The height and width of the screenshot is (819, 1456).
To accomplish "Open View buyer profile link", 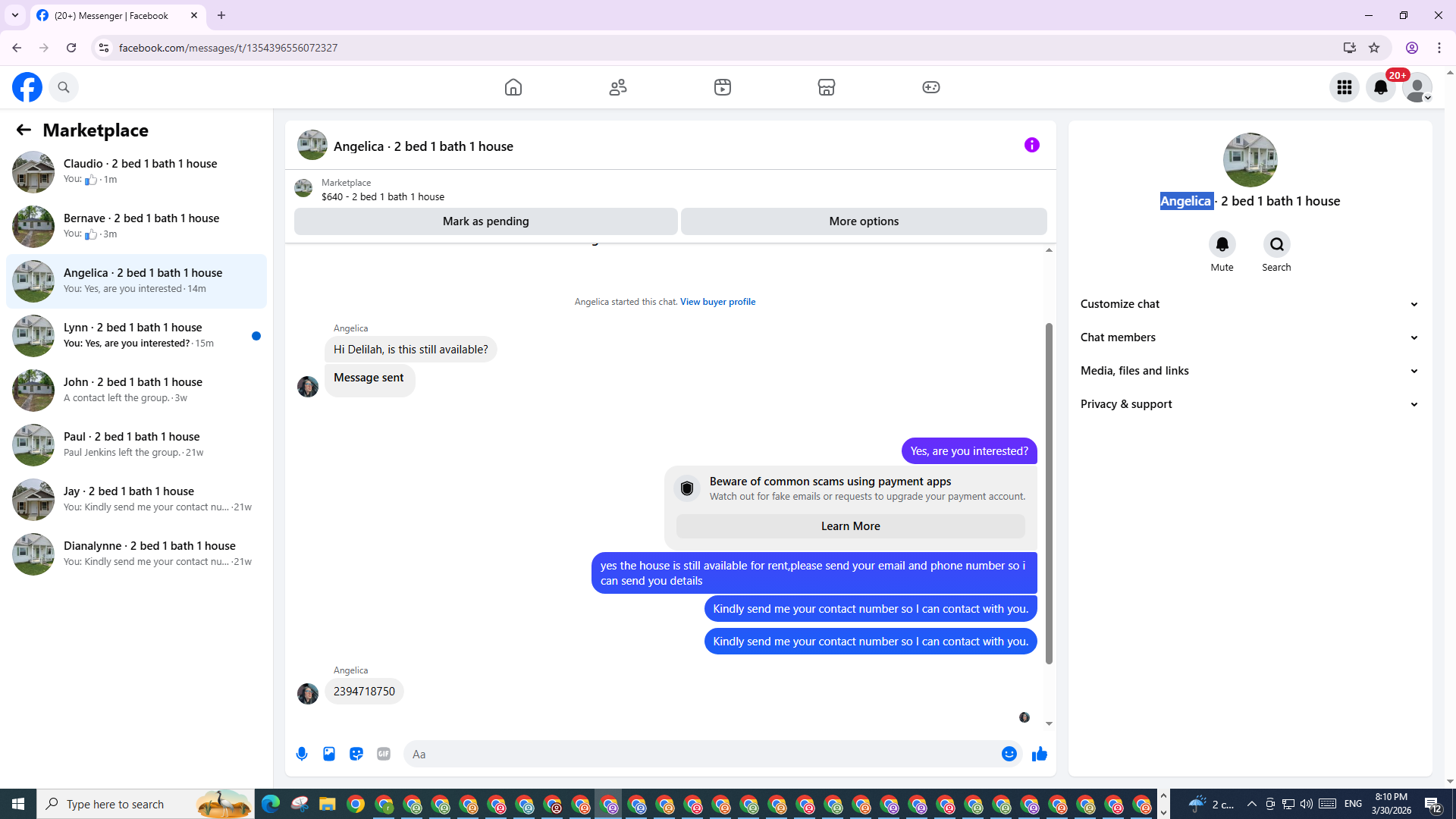I will pyautogui.click(x=717, y=302).
